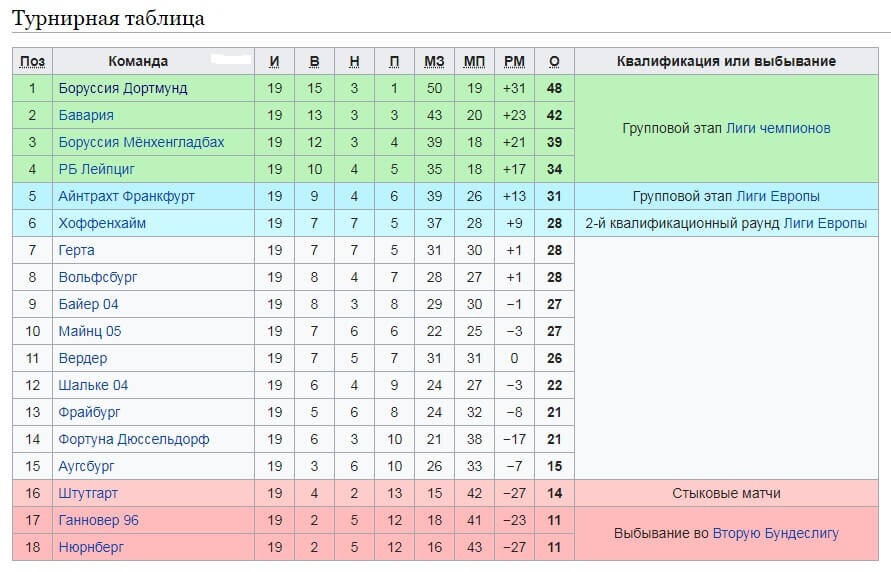891x572 pixels.
Task: Click the Поз column header abbreviation
Action: (x=32, y=61)
